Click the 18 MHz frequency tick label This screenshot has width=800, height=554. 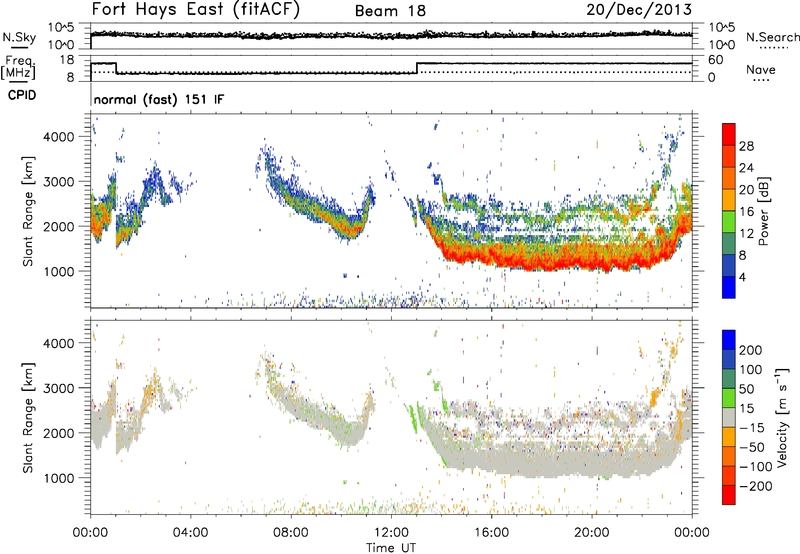click(x=67, y=60)
